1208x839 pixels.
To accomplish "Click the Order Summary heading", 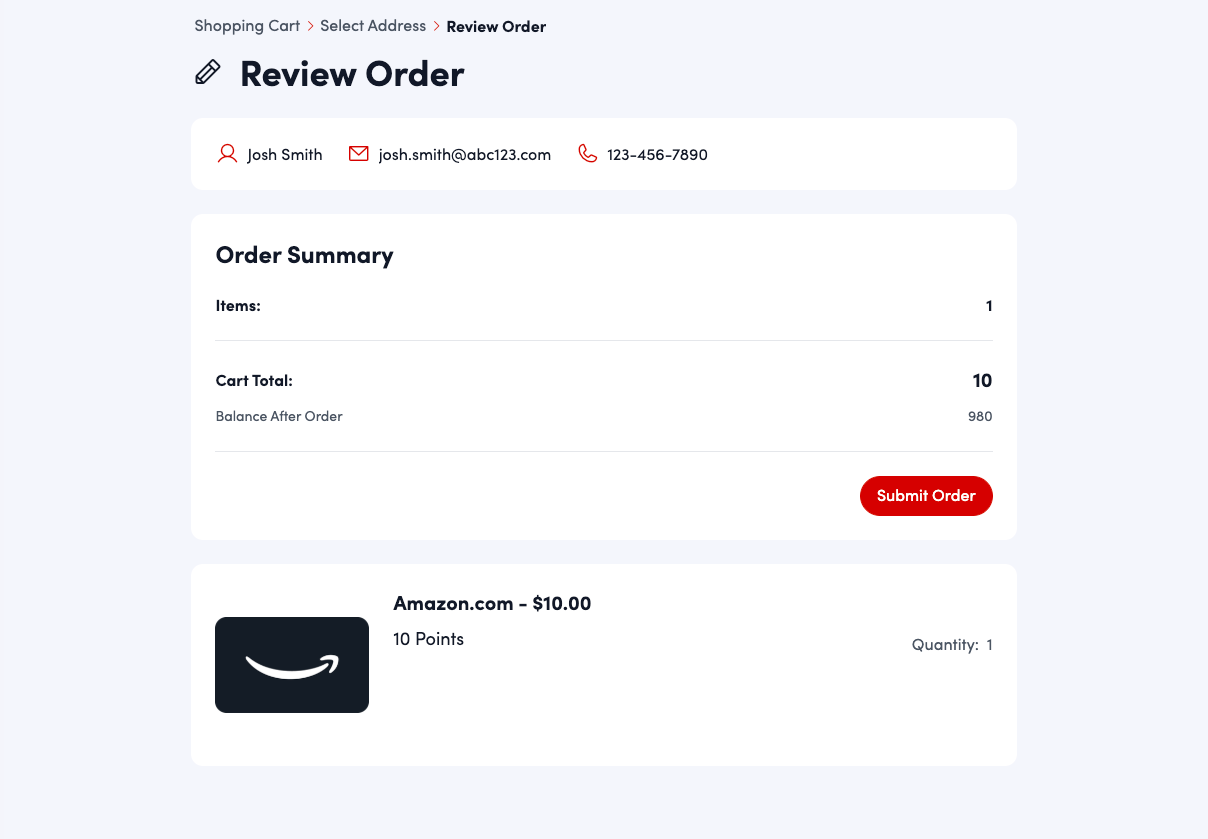I will (305, 256).
